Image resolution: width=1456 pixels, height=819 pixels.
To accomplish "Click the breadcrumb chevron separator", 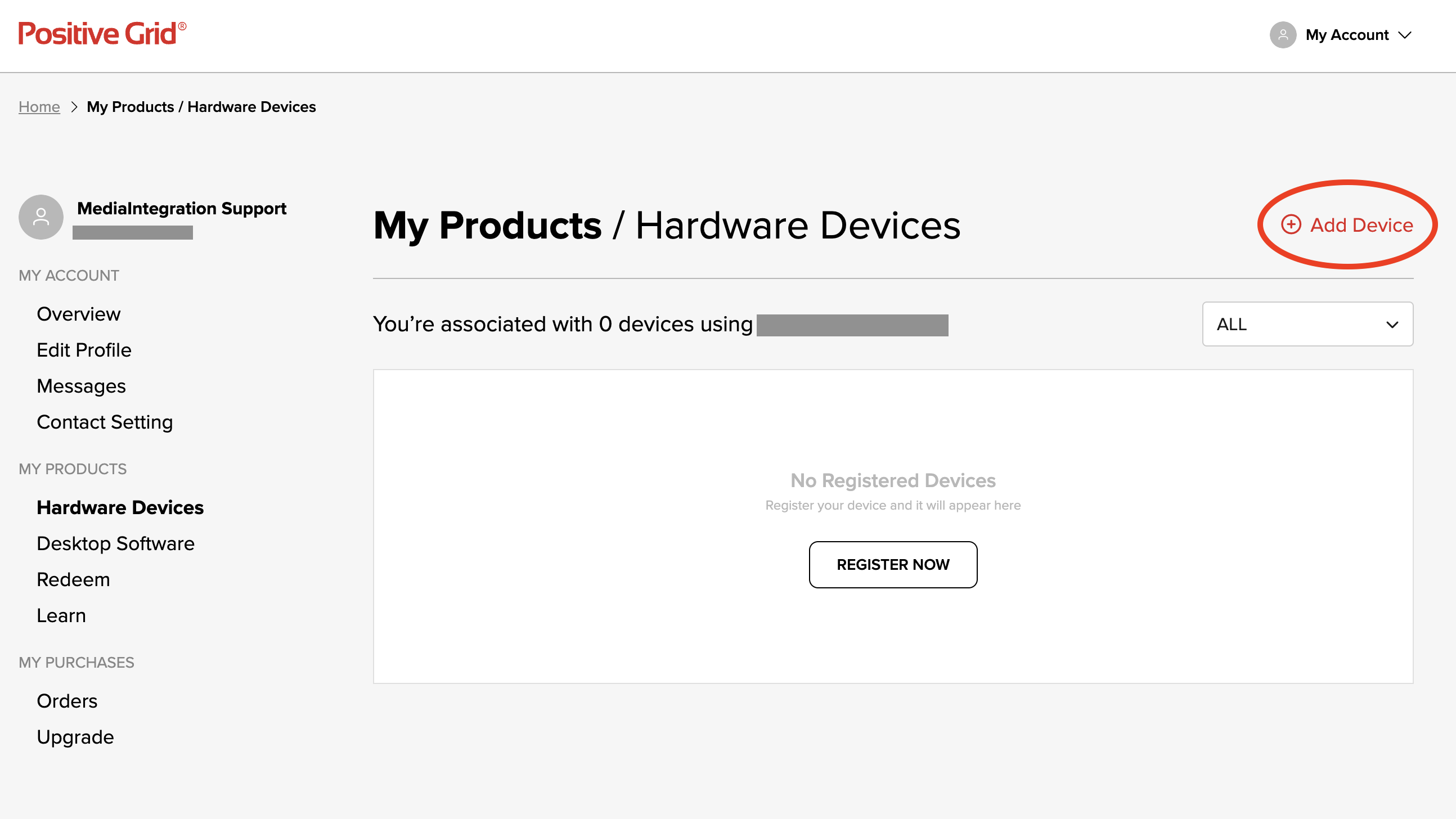I will (74, 107).
